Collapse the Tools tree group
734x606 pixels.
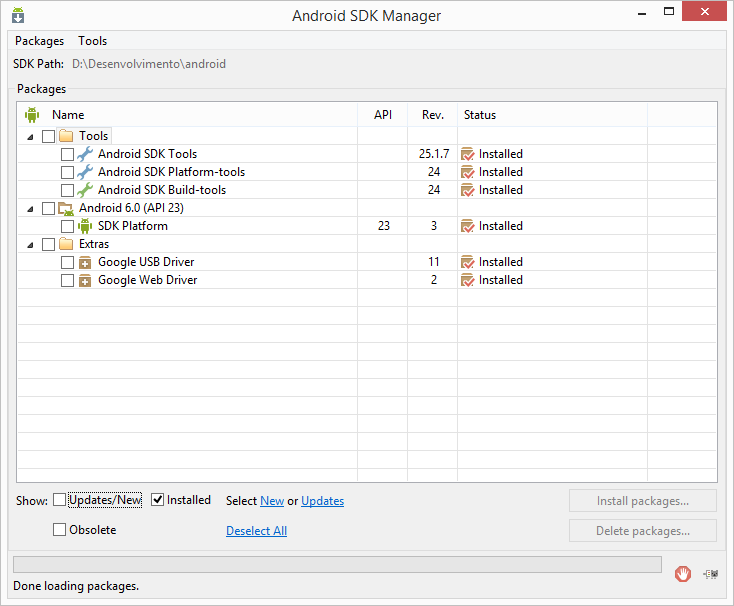pyautogui.click(x=29, y=136)
